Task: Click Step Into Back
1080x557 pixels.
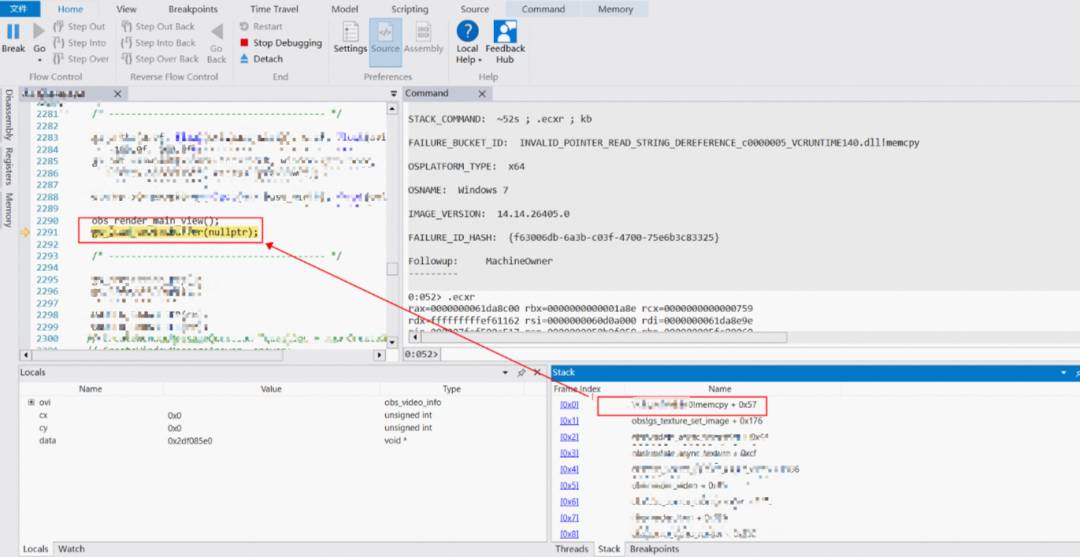Action: click(x=158, y=43)
